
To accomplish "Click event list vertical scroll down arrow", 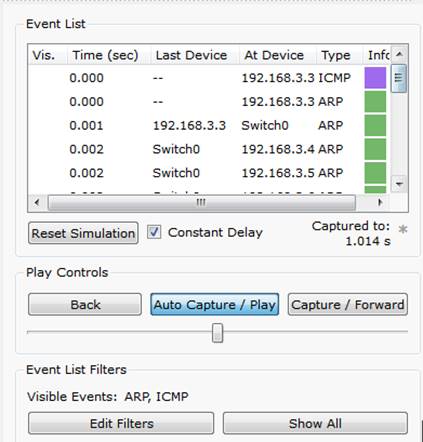I will (x=399, y=184).
